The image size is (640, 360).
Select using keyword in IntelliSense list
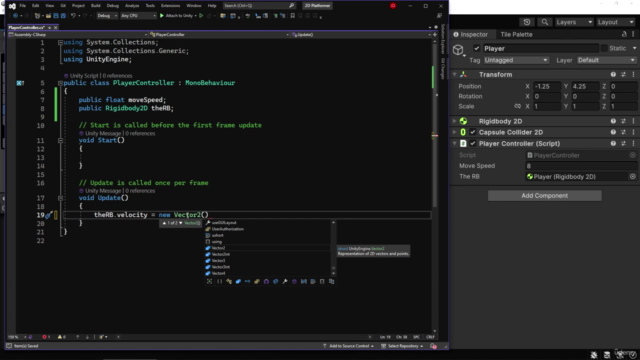[x=268, y=242]
